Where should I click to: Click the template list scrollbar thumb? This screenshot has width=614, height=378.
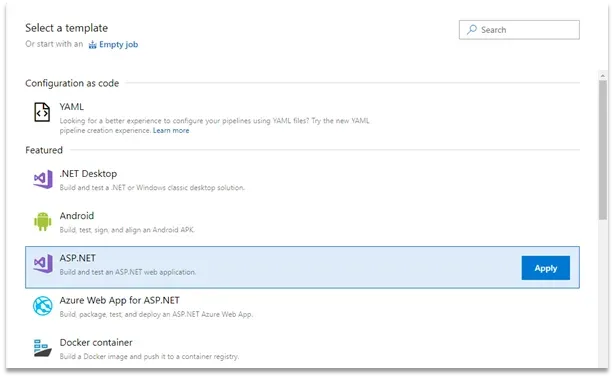point(603,150)
